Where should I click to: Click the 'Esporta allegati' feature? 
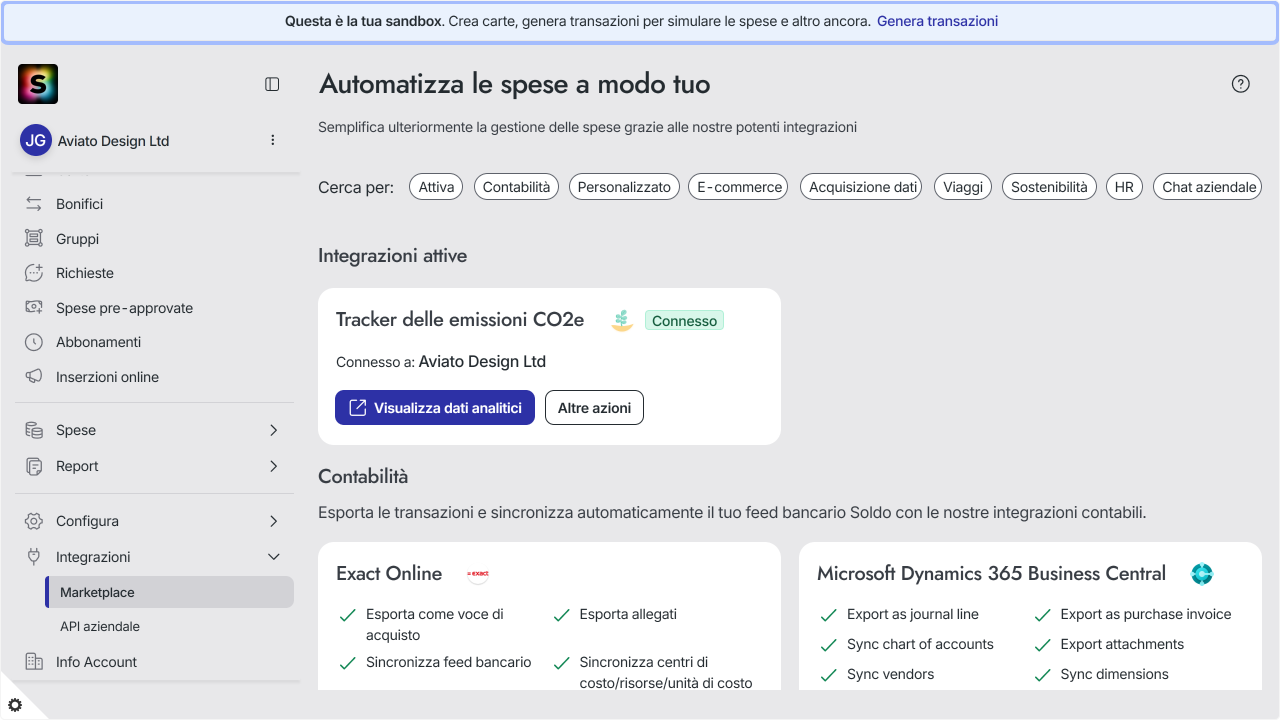tap(628, 614)
